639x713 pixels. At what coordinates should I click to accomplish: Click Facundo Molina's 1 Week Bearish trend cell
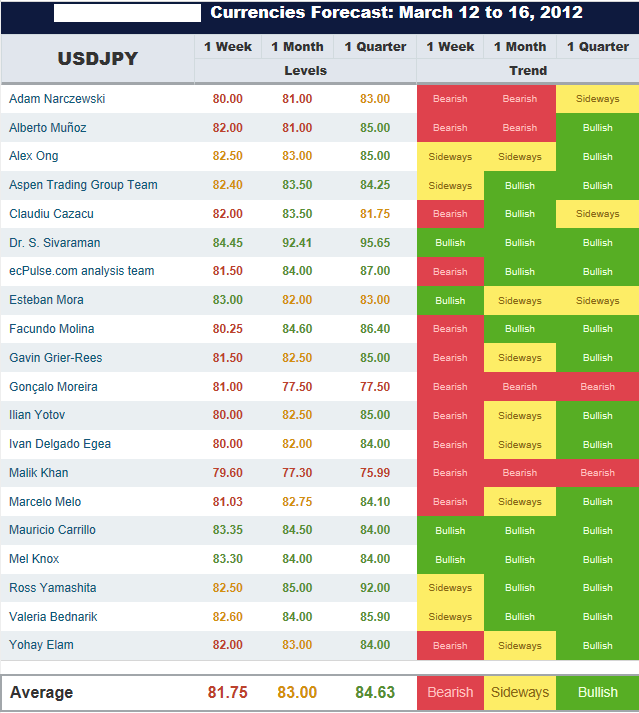point(450,329)
